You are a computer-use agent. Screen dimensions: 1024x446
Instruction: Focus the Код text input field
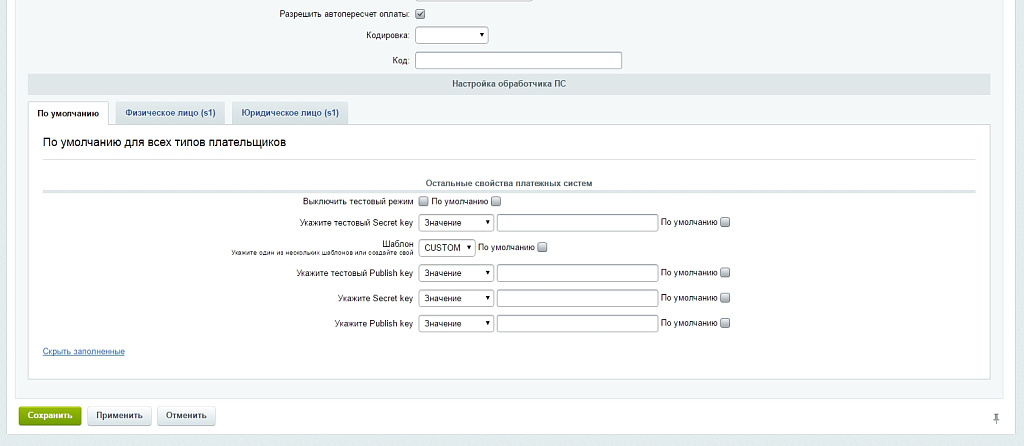[x=518, y=60]
